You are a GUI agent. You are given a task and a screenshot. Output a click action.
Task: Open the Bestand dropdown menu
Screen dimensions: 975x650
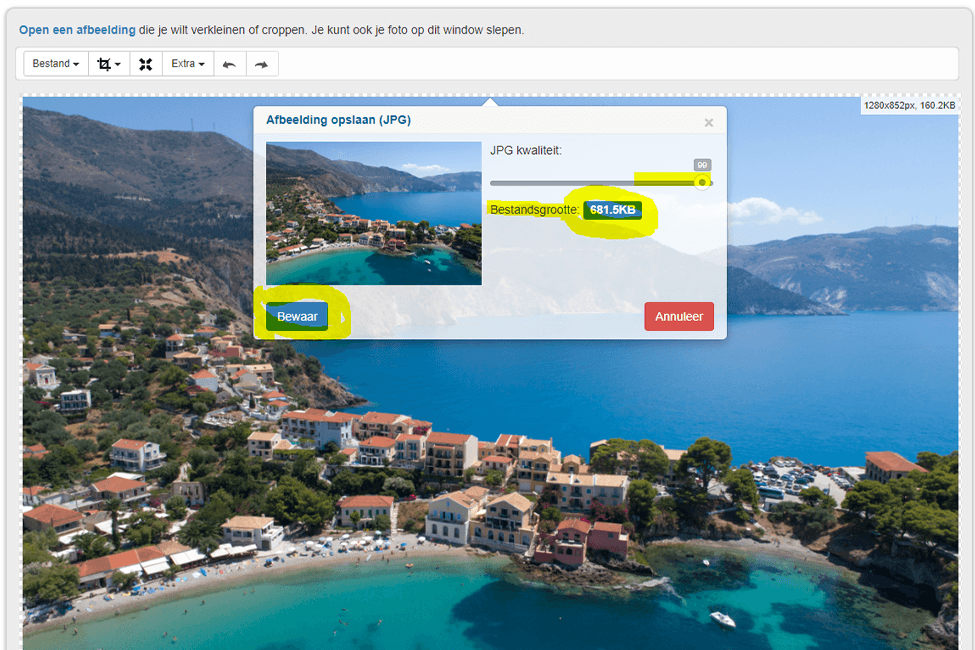point(56,63)
